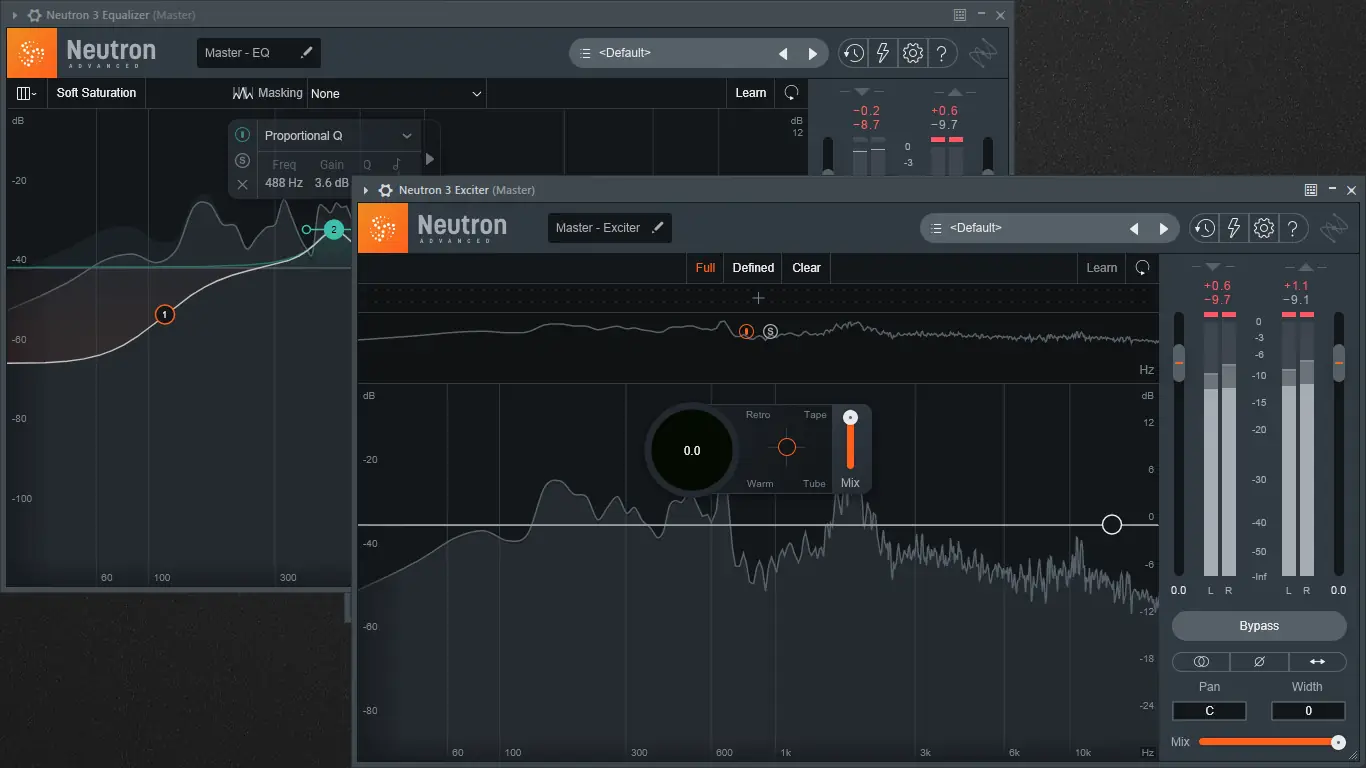Image resolution: width=1366 pixels, height=768 pixels.
Task: Go to next preset in Equalizer
Action: point(812,54)
